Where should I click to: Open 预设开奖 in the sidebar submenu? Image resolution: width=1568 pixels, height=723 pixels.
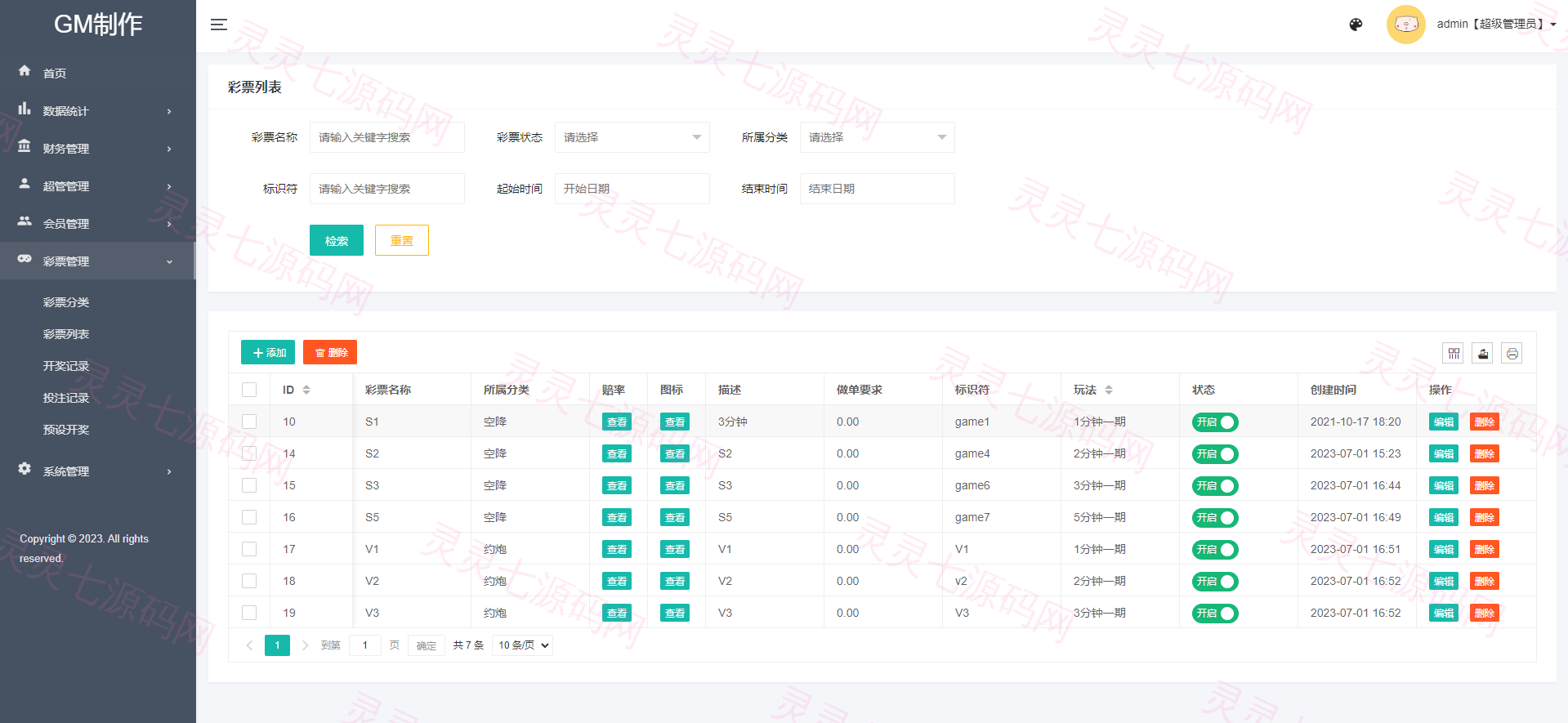tap(66, 430)
